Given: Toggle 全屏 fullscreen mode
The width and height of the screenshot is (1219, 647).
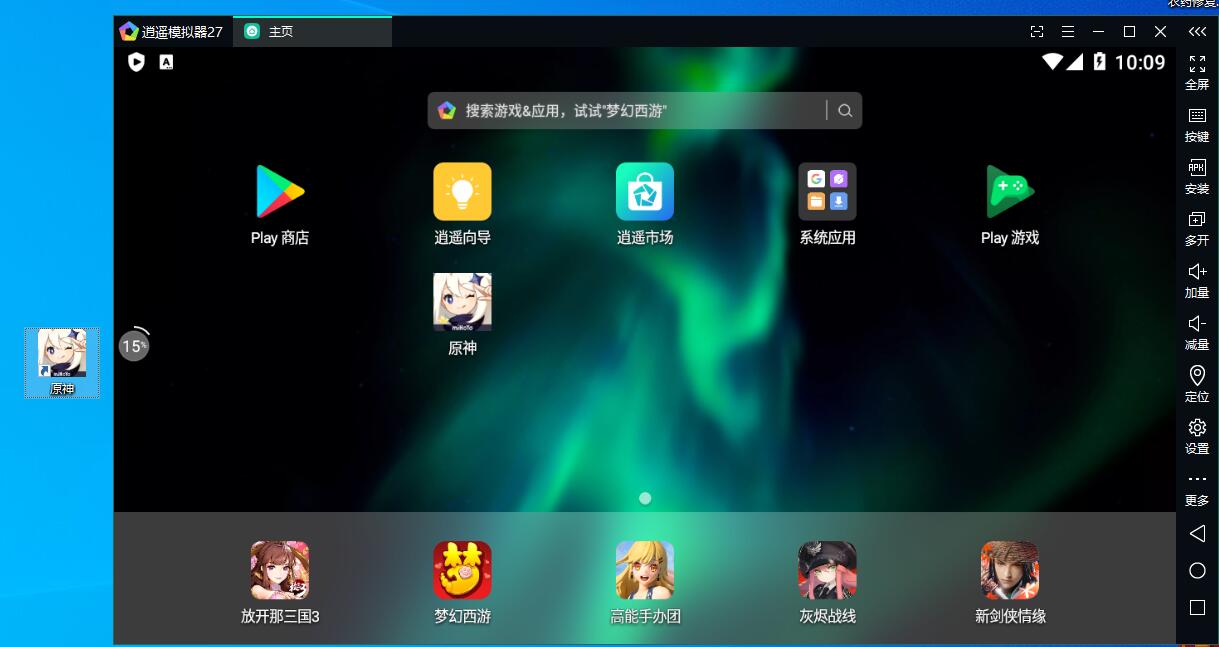Looking at the screenshot, I should pyautogui.click(x=1197, y=72).
